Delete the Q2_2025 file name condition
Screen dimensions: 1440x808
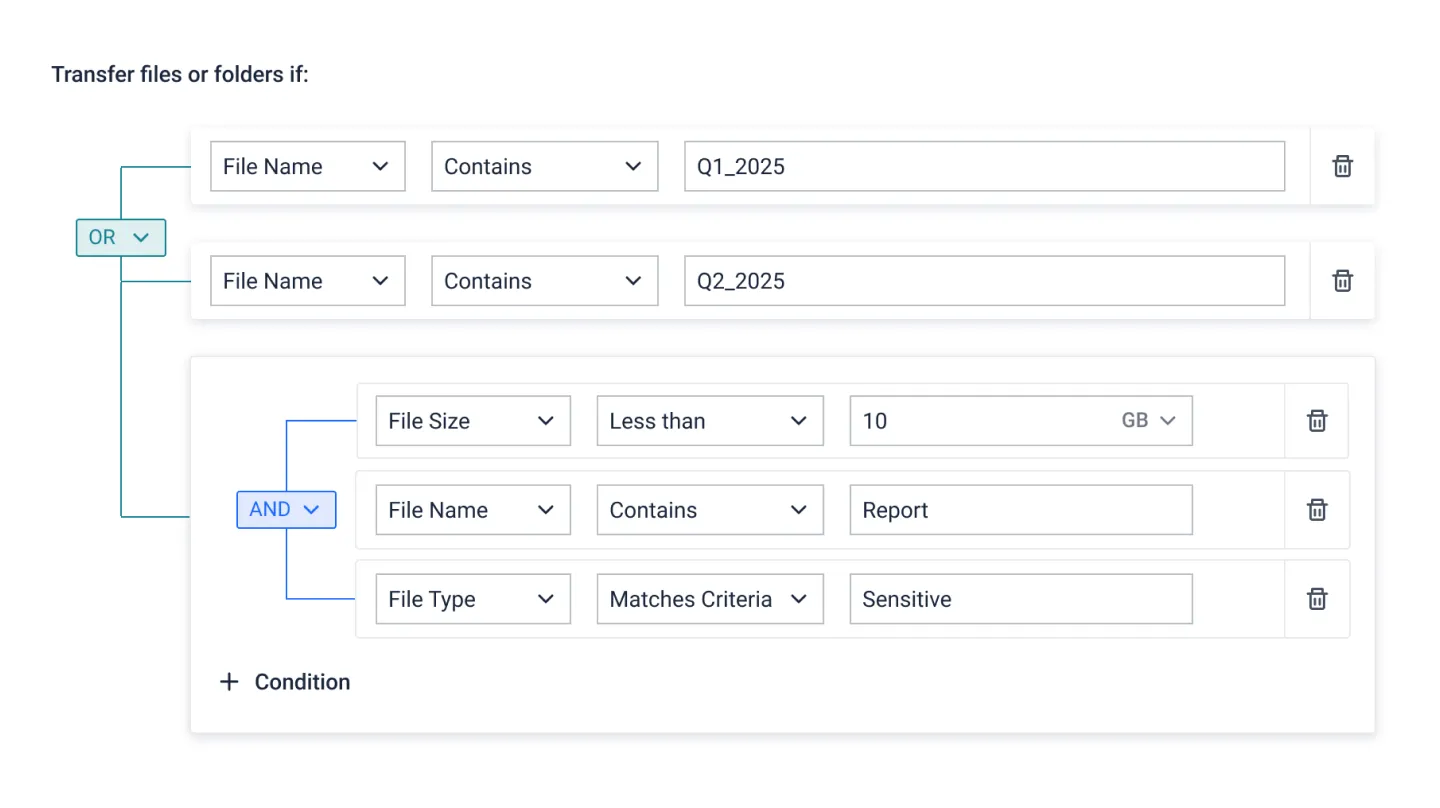tap(1342, 281)
